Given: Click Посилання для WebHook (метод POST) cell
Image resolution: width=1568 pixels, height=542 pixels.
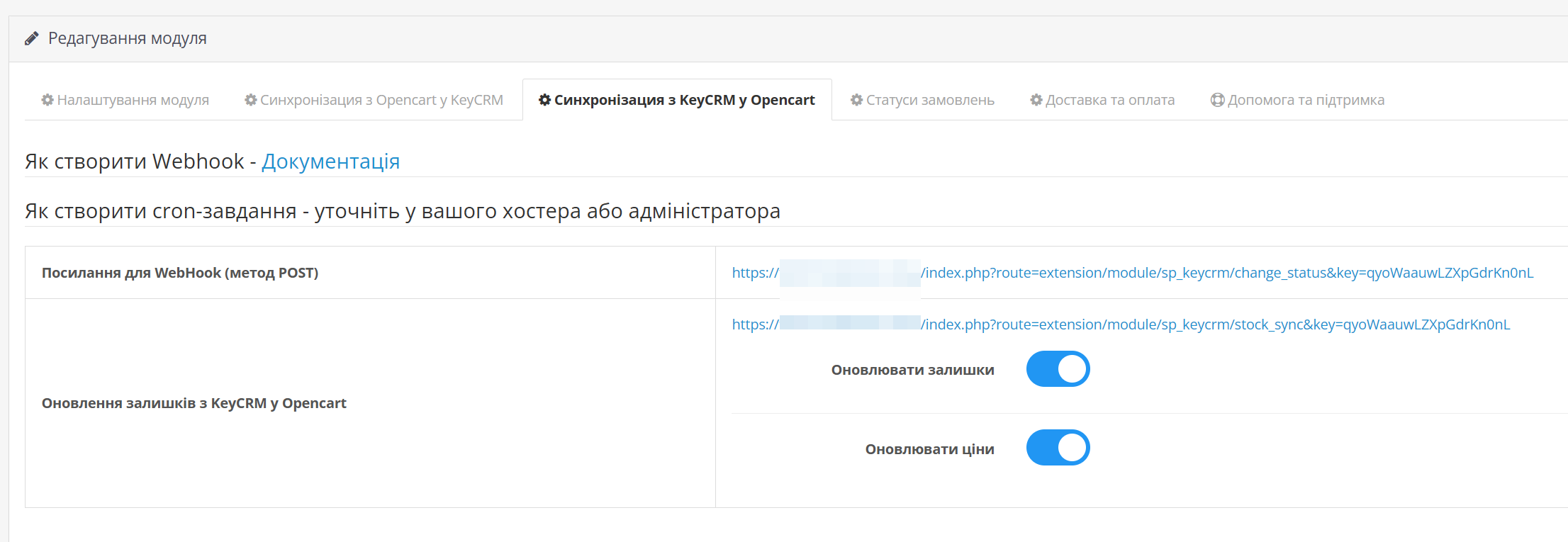Looking at the screenshot, I should (x=370, y=273).
